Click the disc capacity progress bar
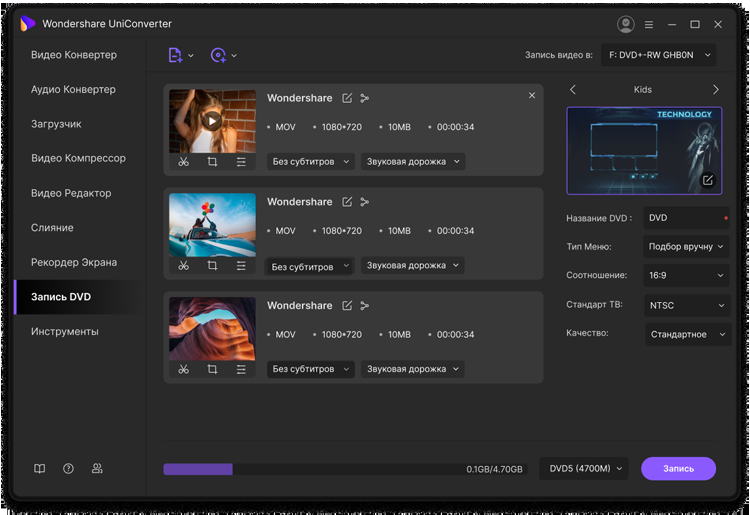The image size is (750, 515). [x=345, y=469]
